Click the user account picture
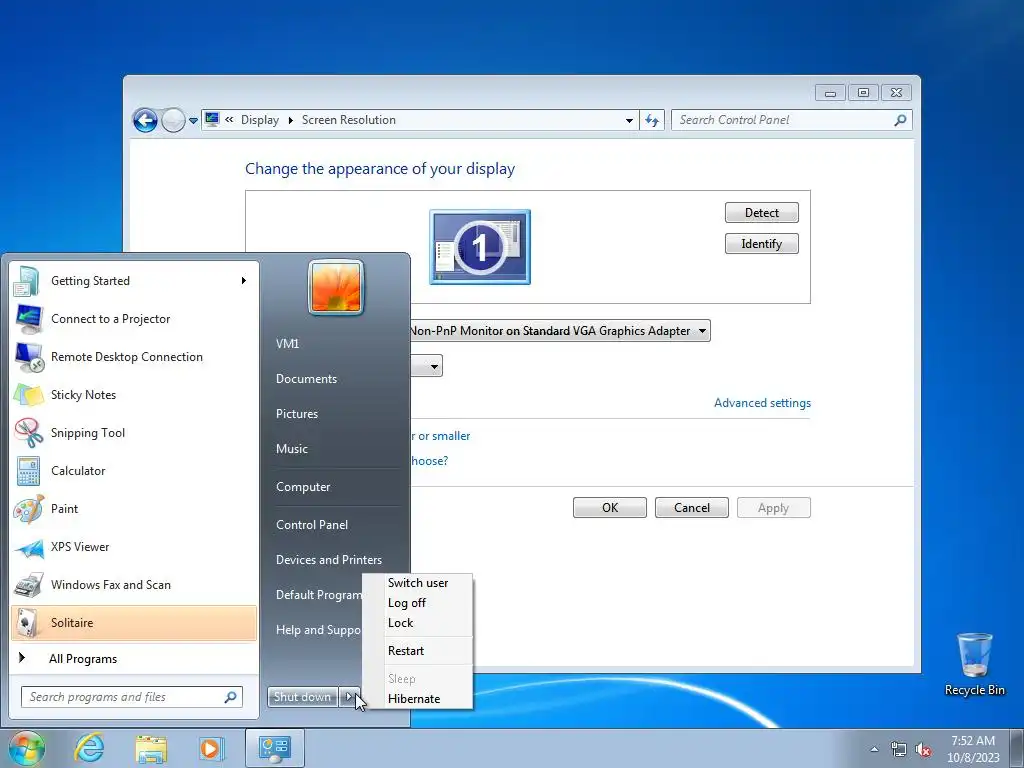This screenshot has width=1024, height=768. click(336, 287)
